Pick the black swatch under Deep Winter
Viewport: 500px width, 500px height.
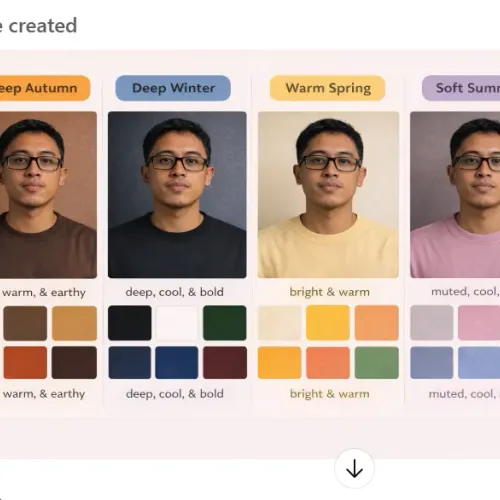(x=130, y=323)
